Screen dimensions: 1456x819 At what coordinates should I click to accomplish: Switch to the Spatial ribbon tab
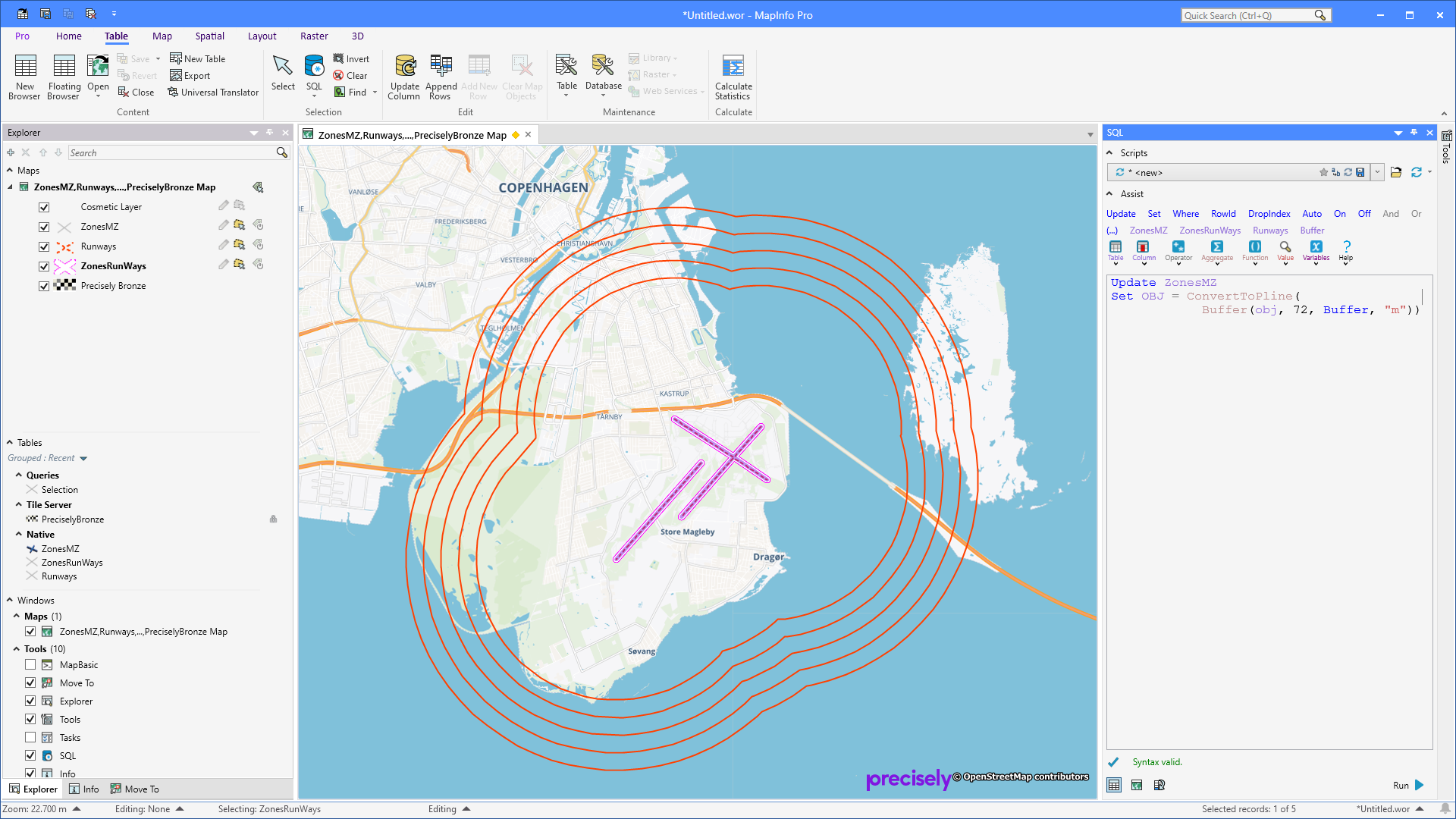[209, 36]
